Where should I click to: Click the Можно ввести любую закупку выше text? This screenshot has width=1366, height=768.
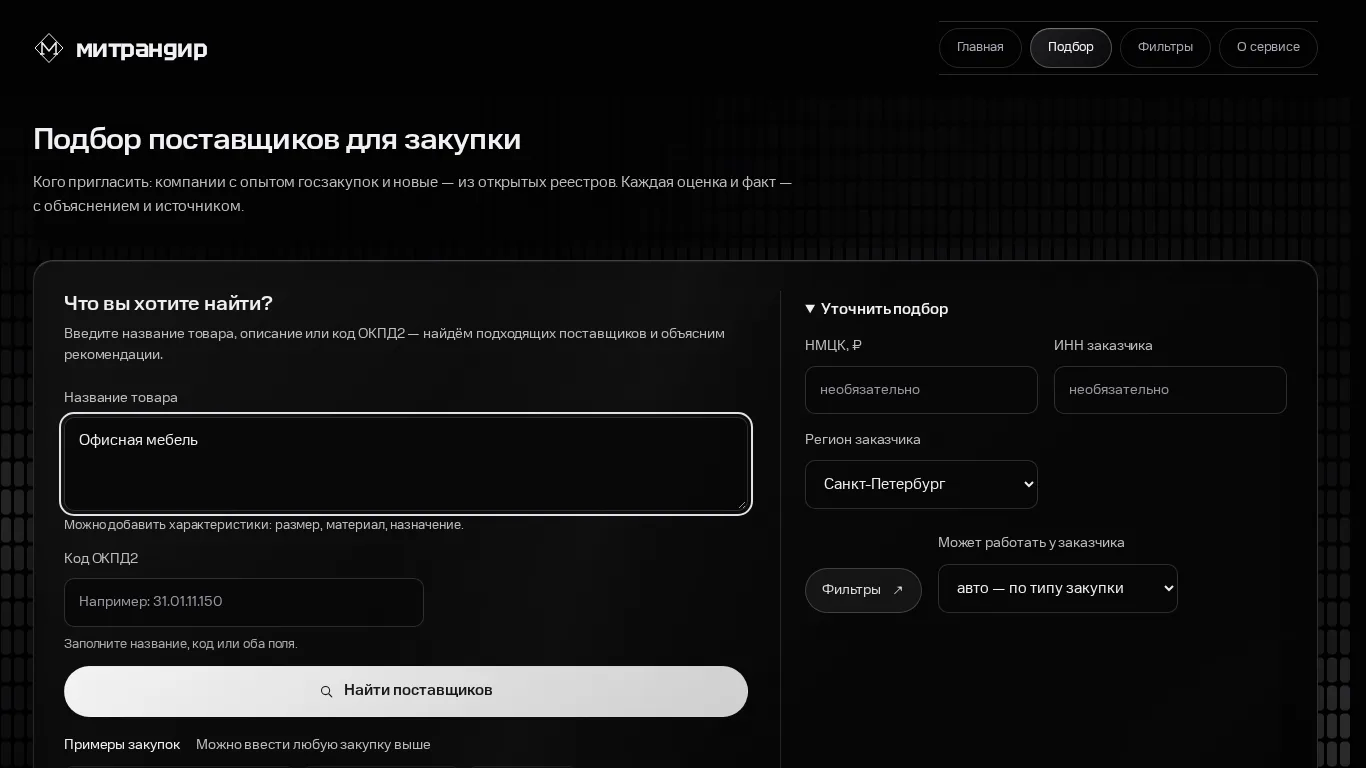pyautogui.click(x=313, y=745)
